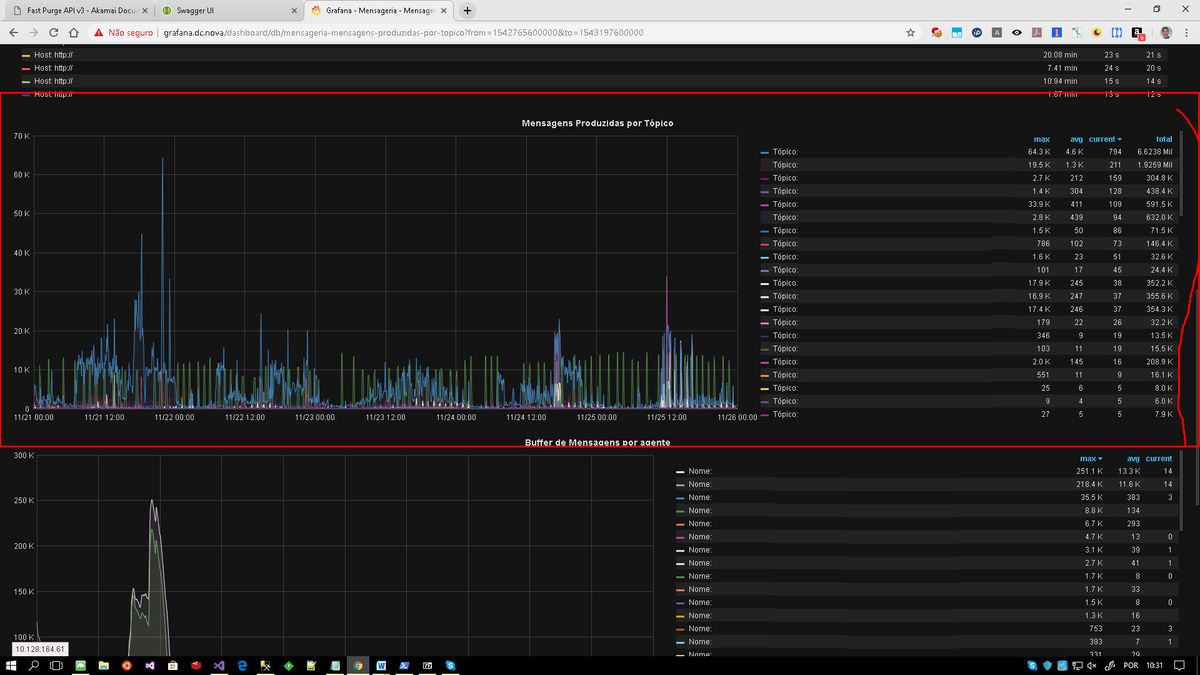Click the Não seguro security warning icon
This screenshot has height=675, width=1200.
coord(99,32)
